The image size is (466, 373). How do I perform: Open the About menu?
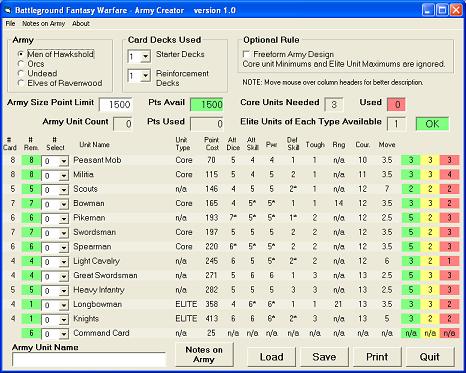[81, 24]
